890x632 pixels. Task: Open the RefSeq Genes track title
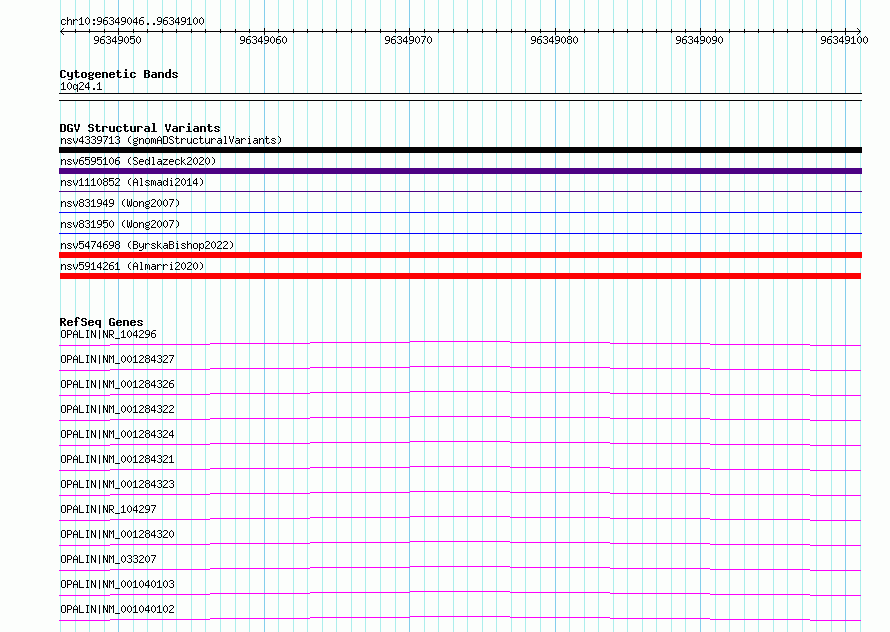pos(101,322)
